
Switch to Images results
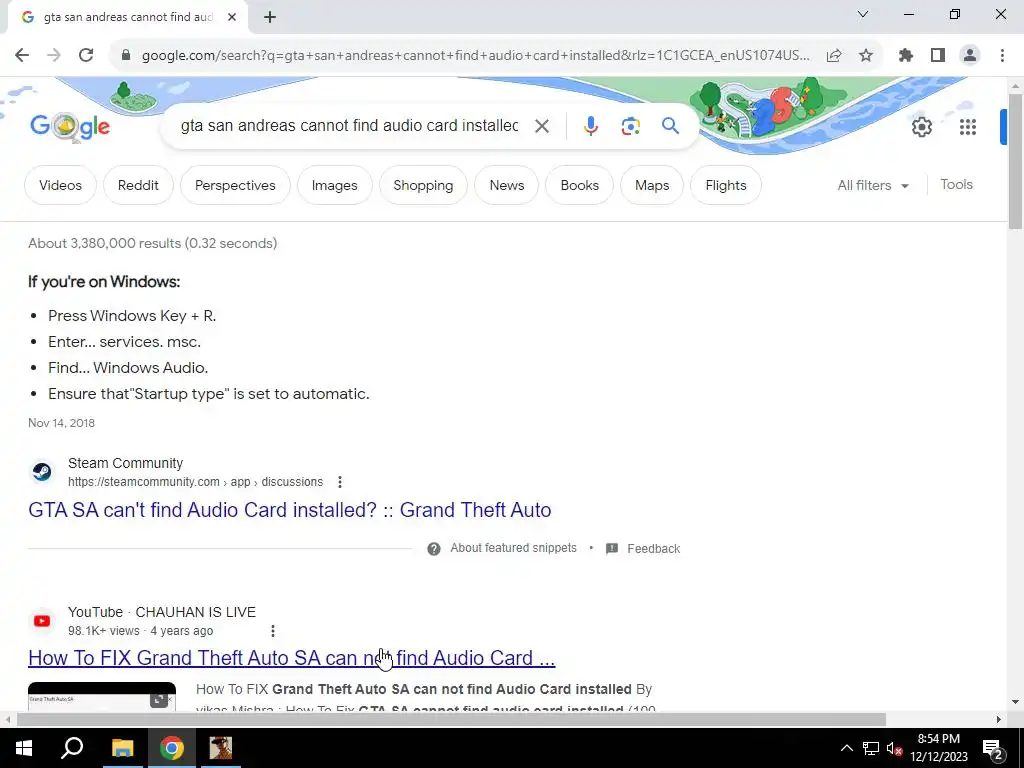[x=334, y=185]
